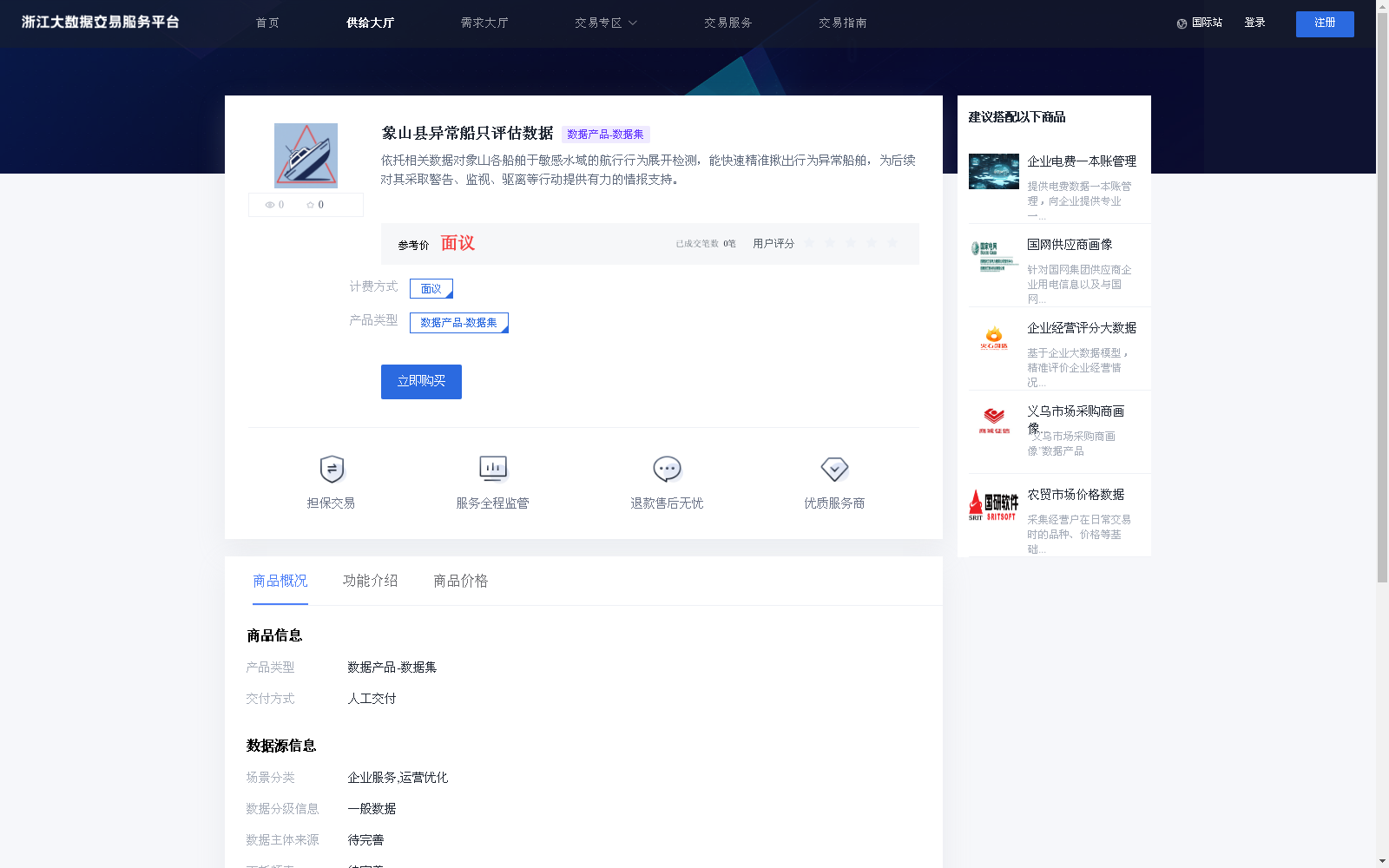Click the 立即购买 button
Screen dimensions: 1389x868
[421, 382]
